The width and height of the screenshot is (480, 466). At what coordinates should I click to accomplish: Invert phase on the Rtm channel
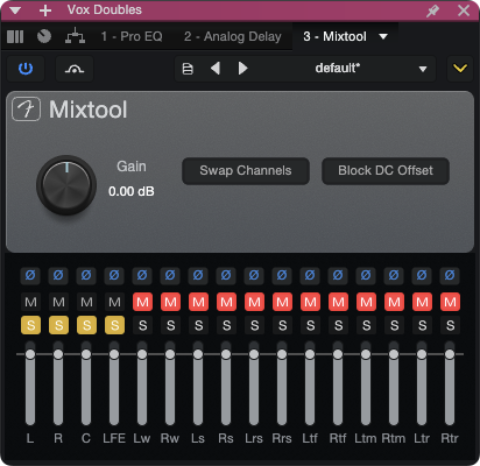click(394, 276)
